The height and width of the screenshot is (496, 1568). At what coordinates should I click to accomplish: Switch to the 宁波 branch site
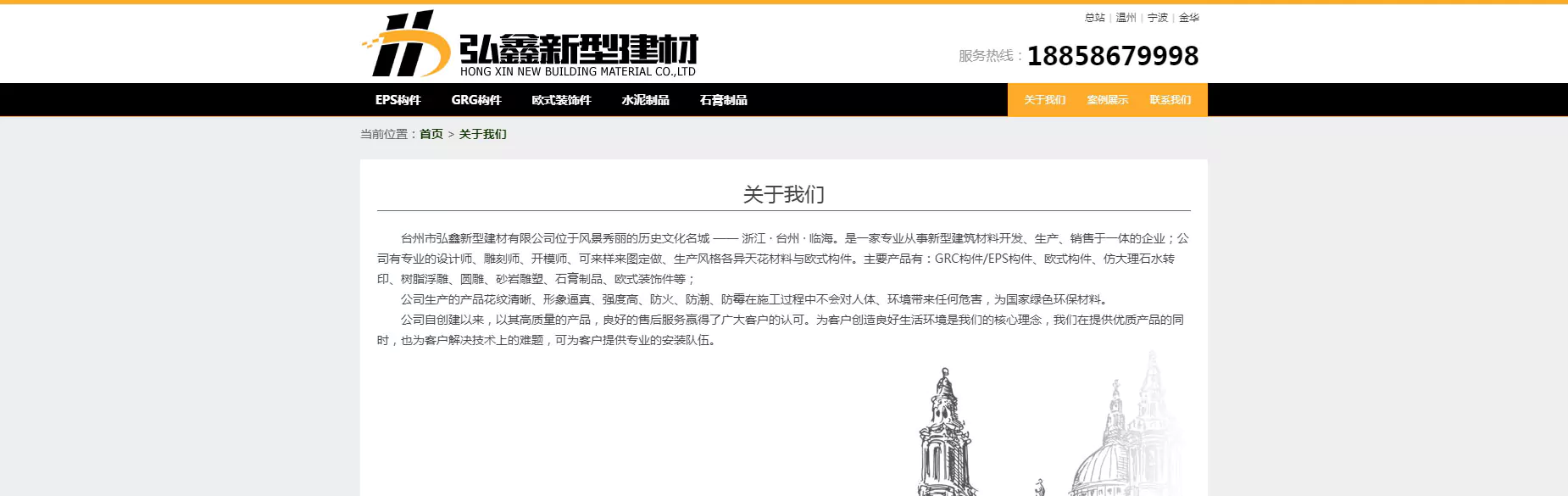(1158, 18)
